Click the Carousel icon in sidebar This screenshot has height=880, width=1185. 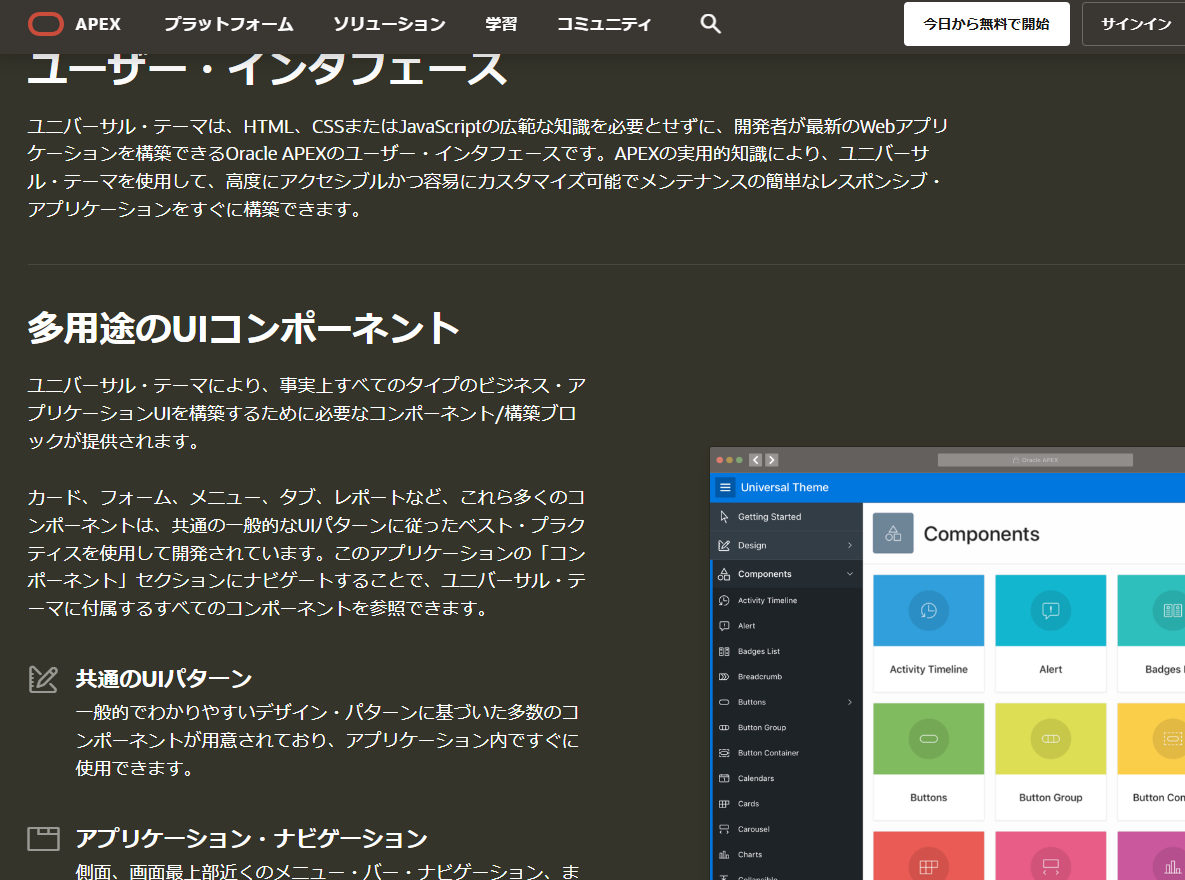[724, 829]
